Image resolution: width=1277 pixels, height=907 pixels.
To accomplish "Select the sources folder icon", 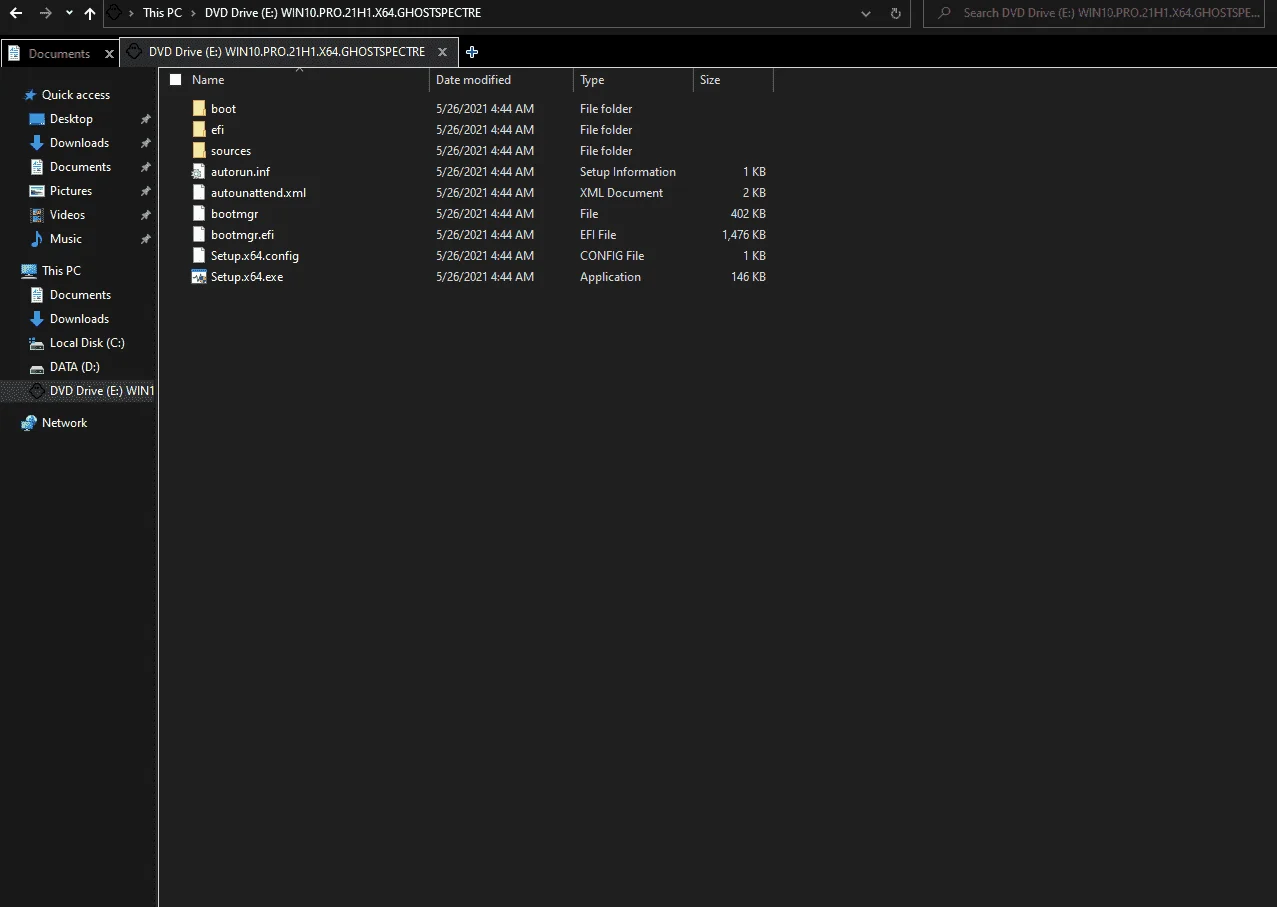I will tap(198, 150).
